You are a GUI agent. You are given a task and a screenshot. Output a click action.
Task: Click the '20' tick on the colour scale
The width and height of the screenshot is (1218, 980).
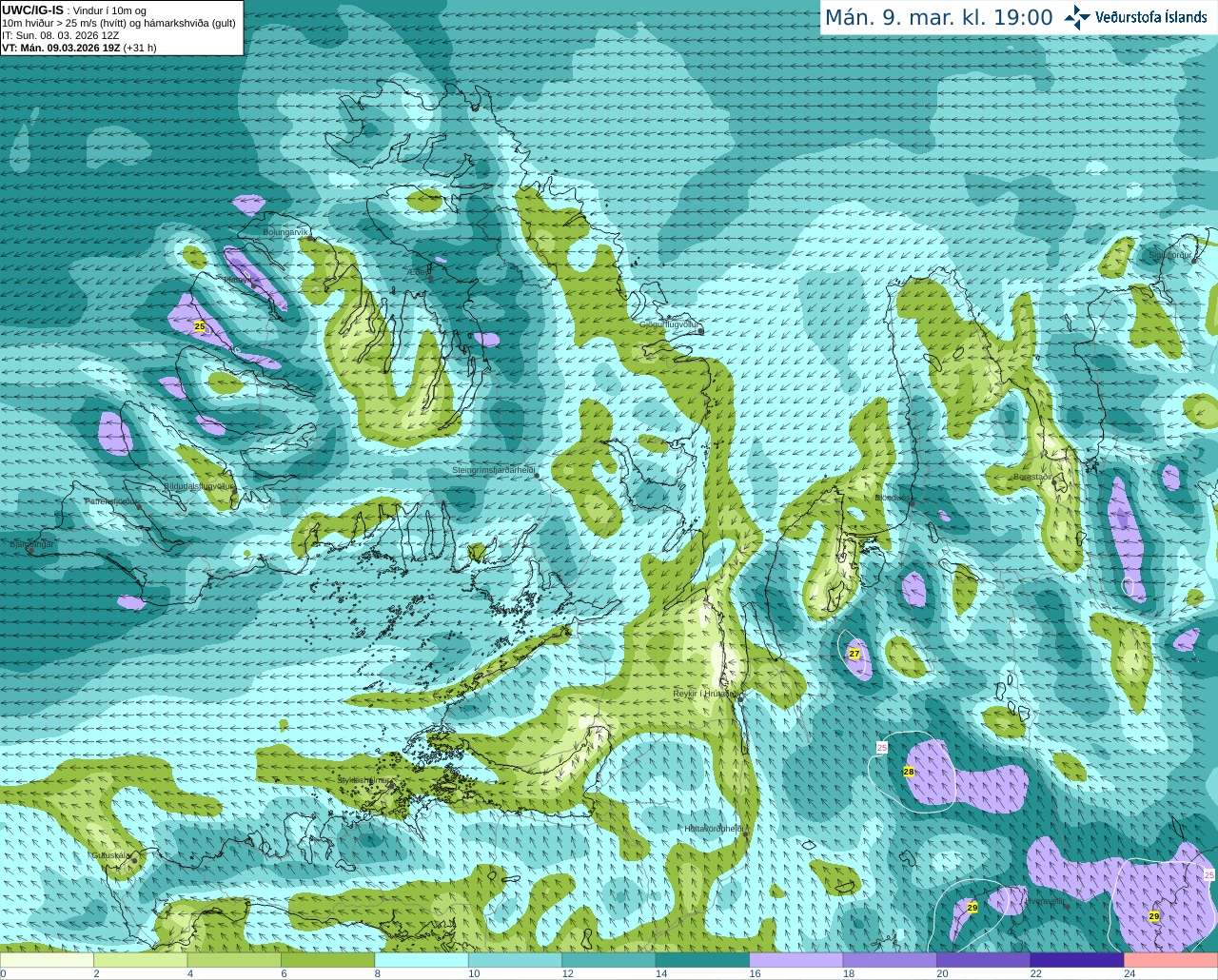(942, 973)
